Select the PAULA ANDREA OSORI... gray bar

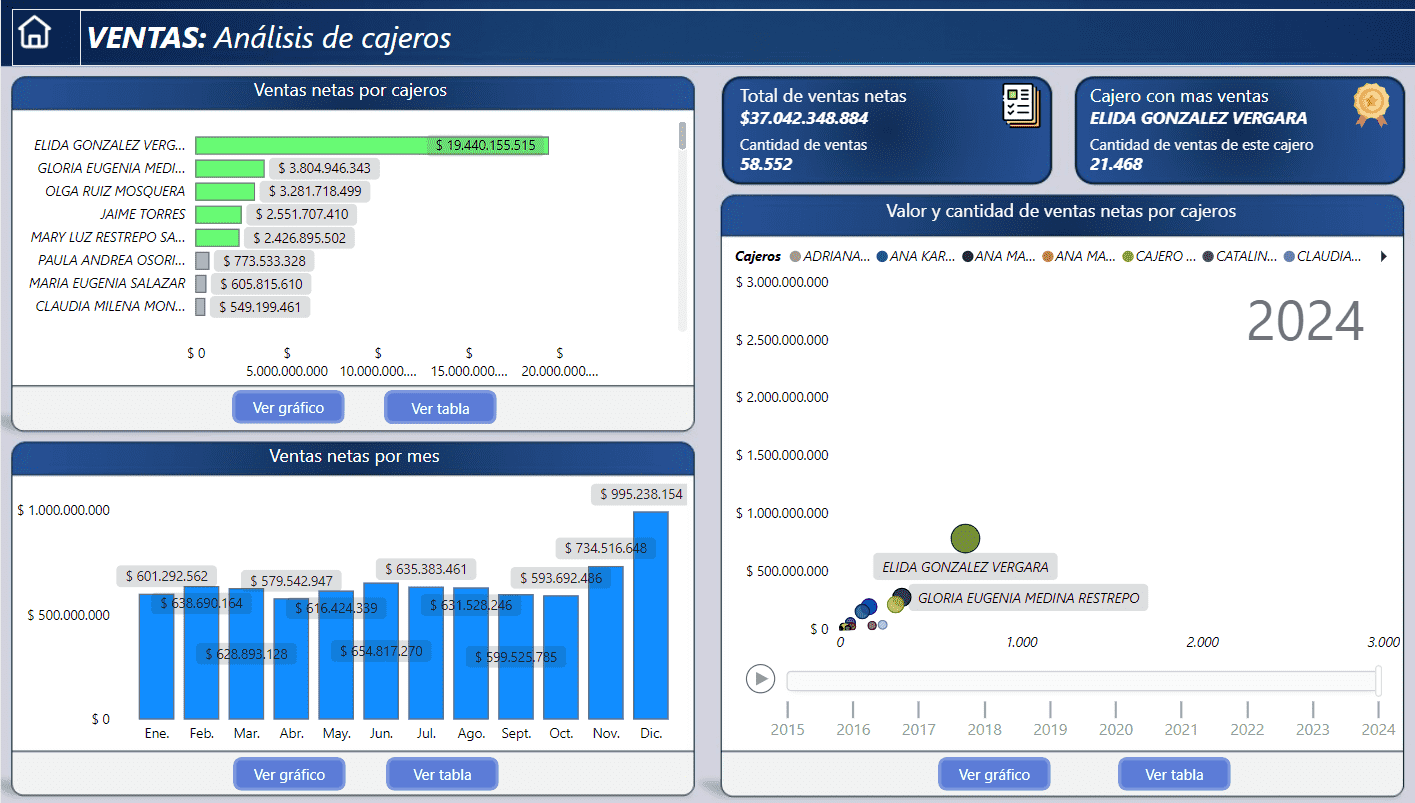202,260
